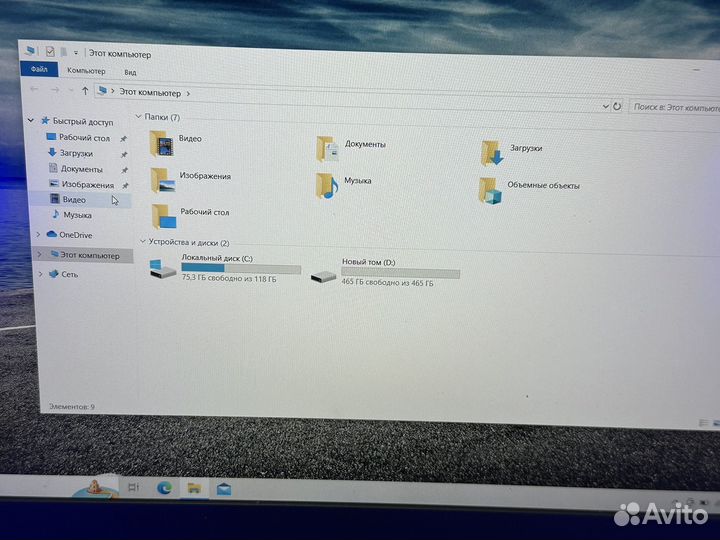Open the Рабочий стол folder icon
Viewport: 720px width, 540px height.
tap(164, 216)
